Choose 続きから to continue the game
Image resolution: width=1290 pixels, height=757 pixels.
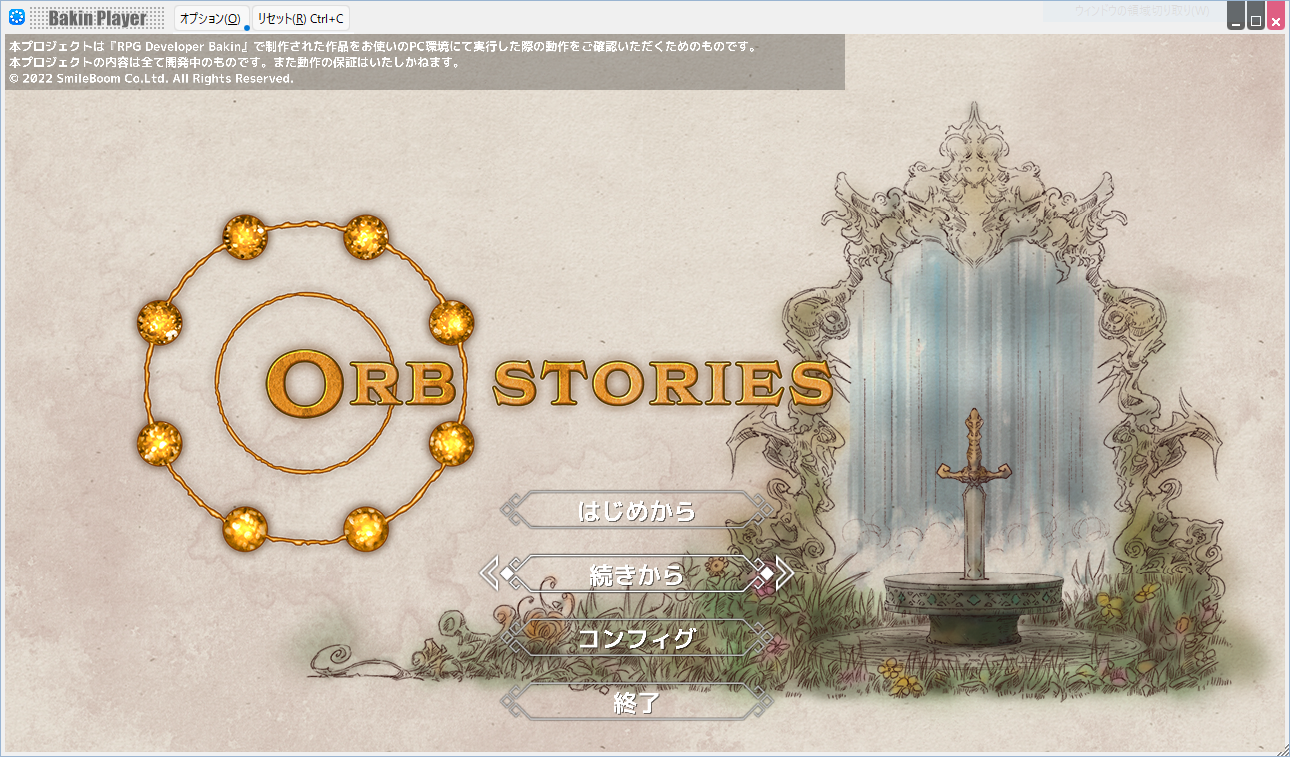point(637,575)
